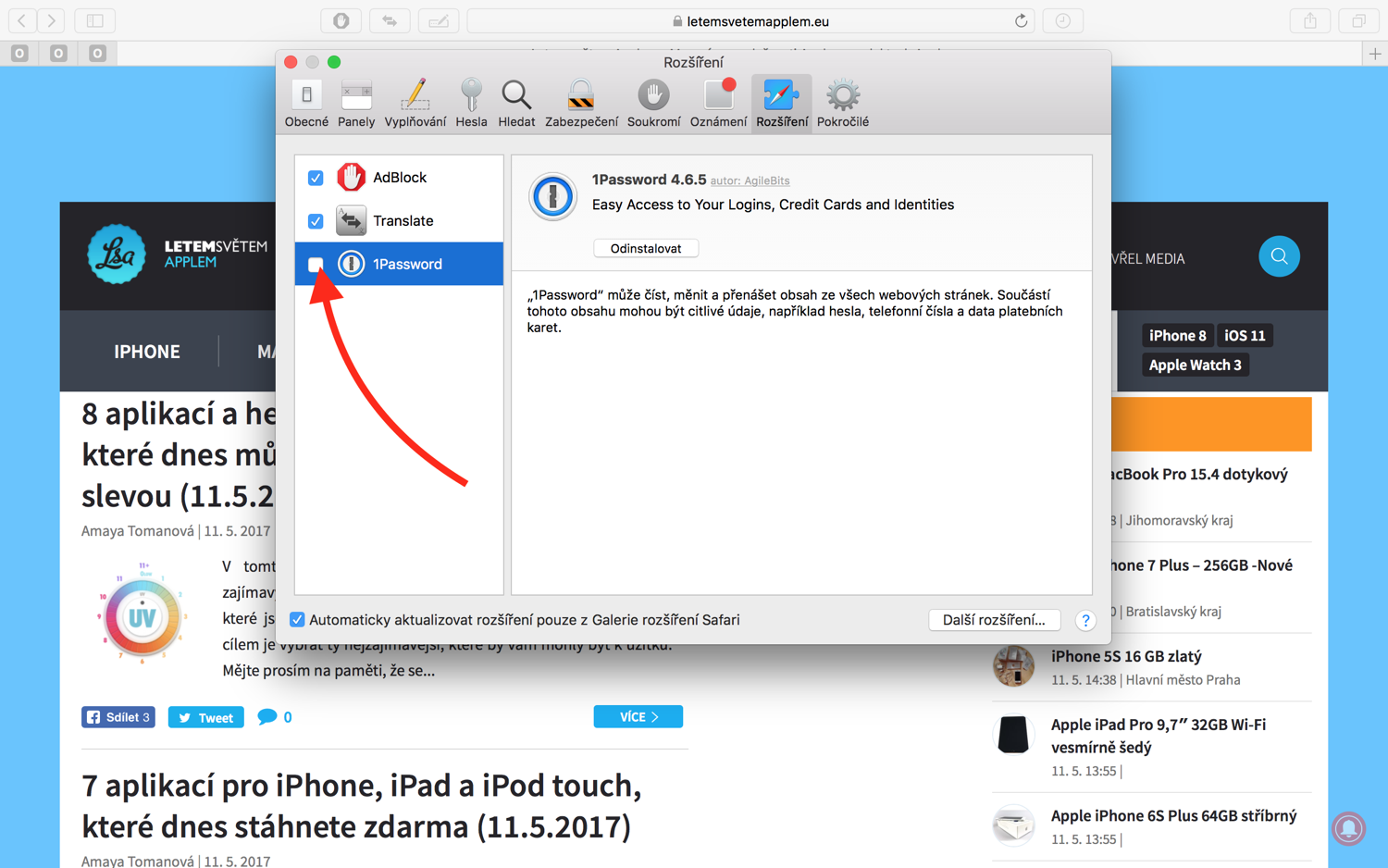Enable the 1Password extension checkbox
The width and height of the screenshot is (1388, 868).
316,265
